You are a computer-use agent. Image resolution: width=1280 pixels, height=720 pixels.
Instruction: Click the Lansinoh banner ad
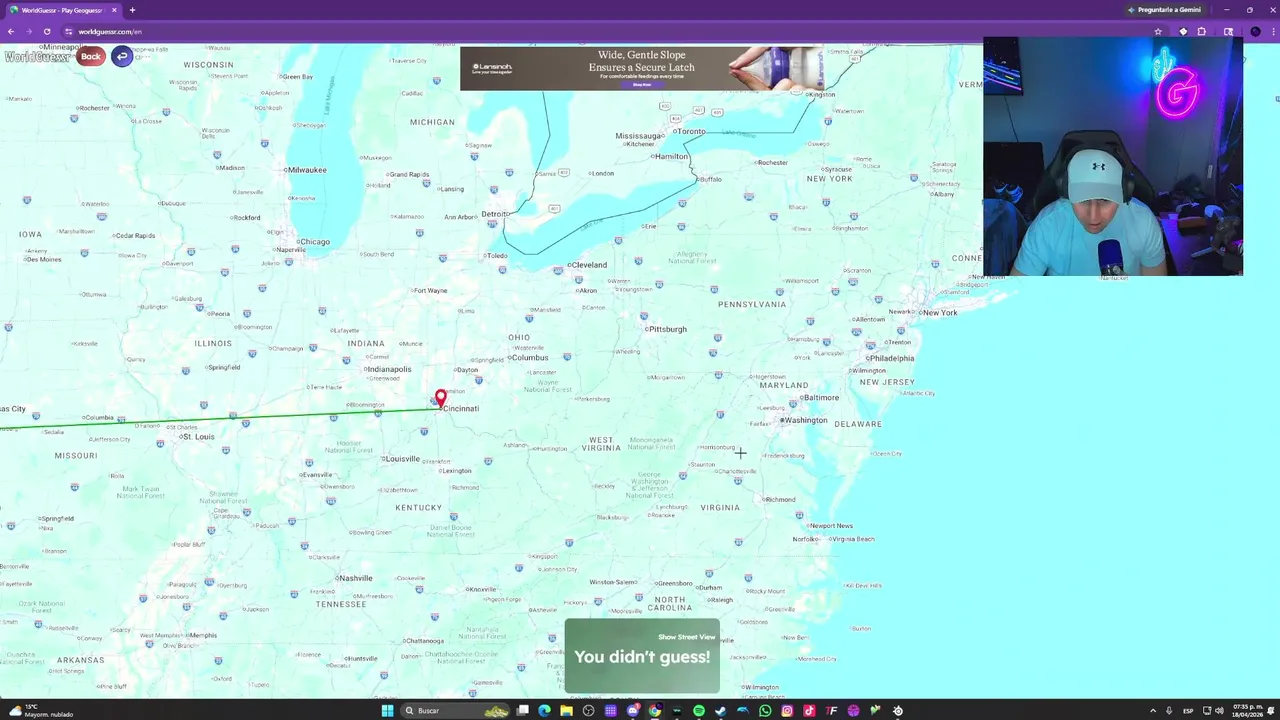click(x=641, y=68)
